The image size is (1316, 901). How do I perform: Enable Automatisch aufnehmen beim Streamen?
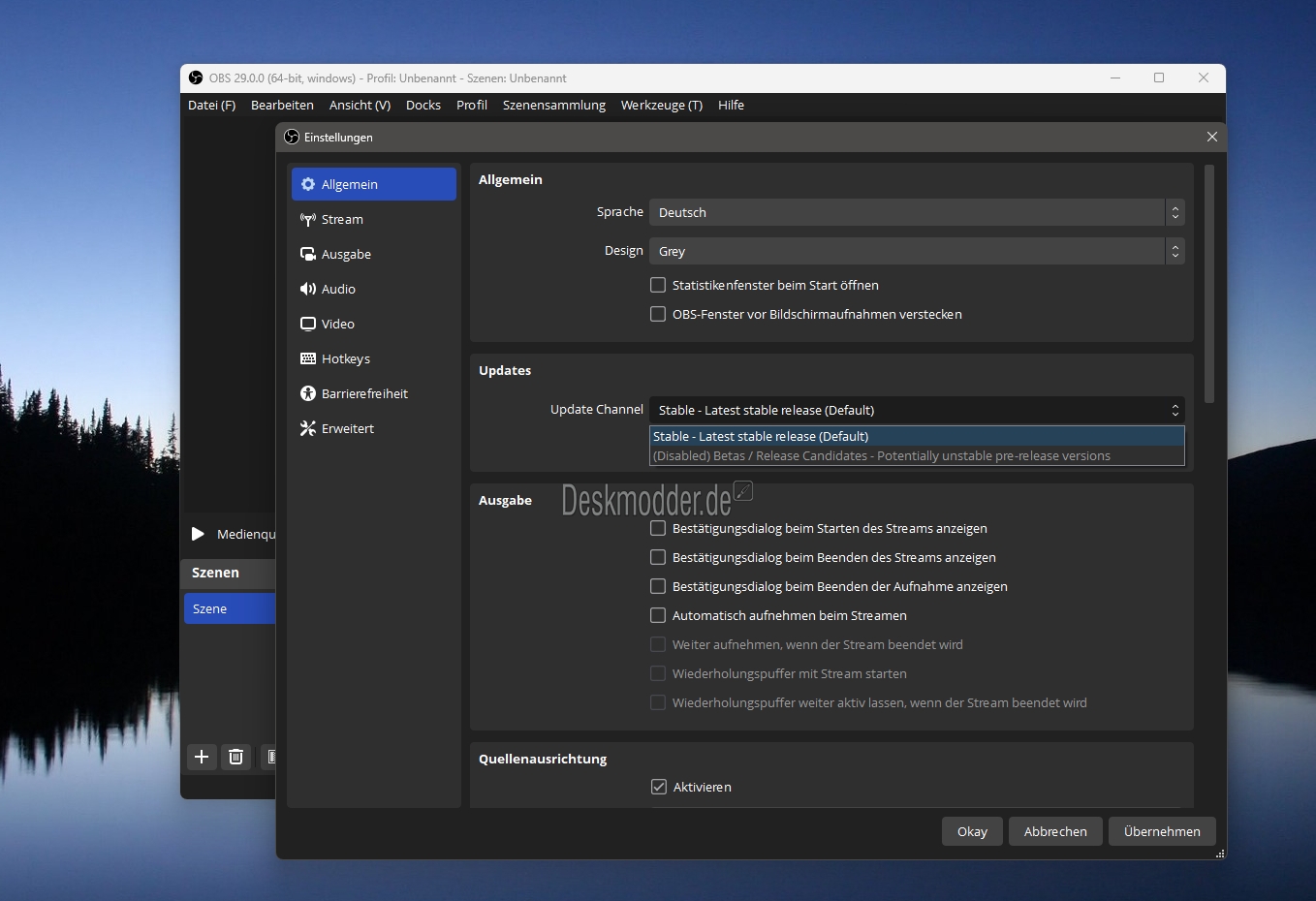(658, 615)
